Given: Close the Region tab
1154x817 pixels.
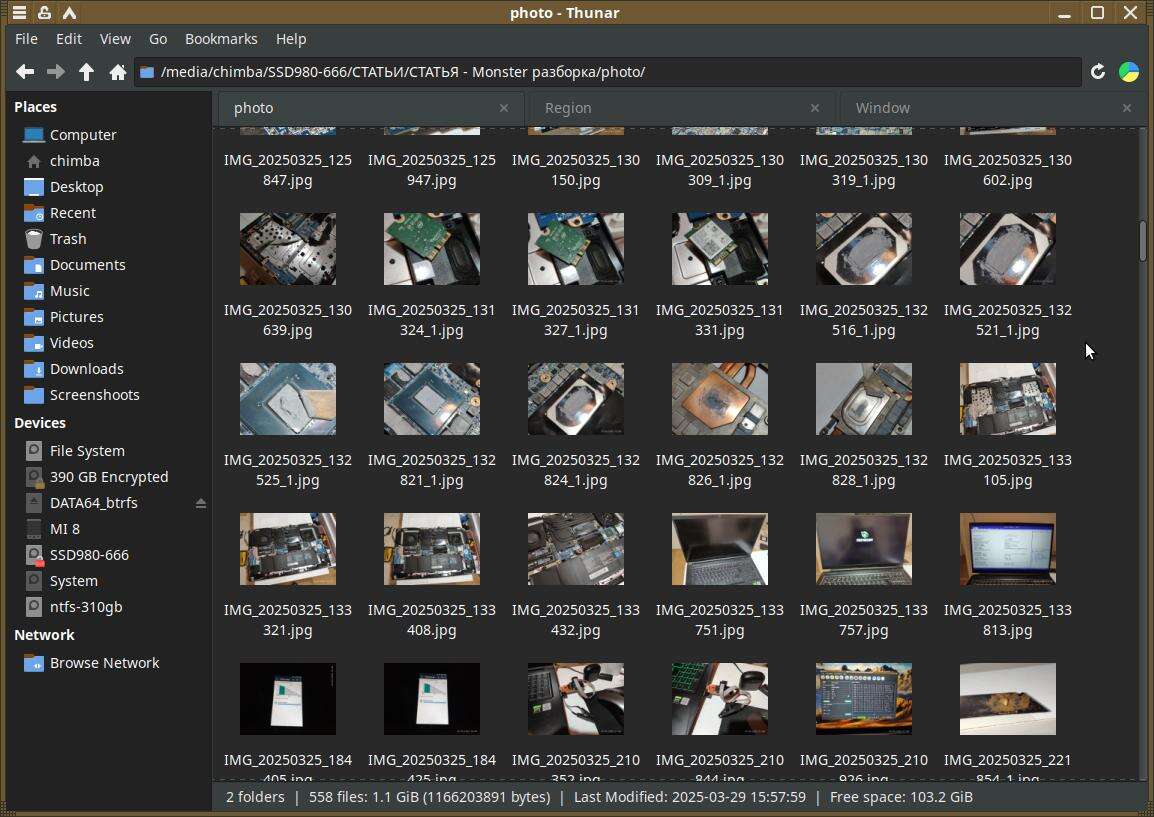Looking at the screenshot, I should coord(814,108).
